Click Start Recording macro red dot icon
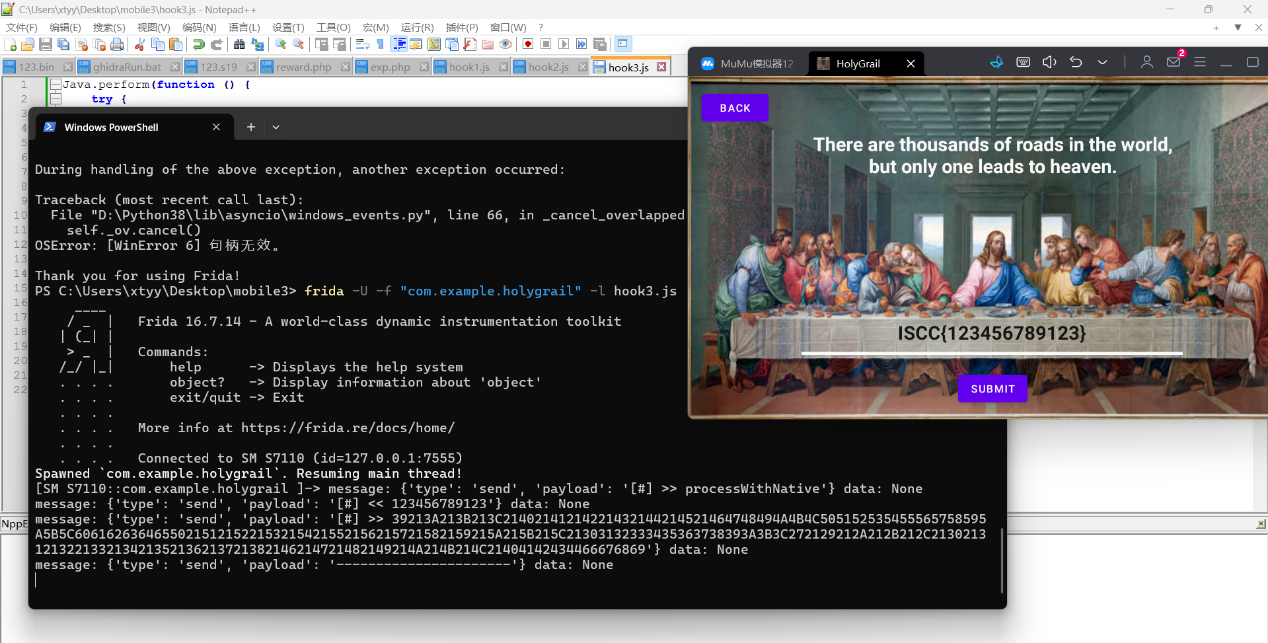 pos(528,44)
